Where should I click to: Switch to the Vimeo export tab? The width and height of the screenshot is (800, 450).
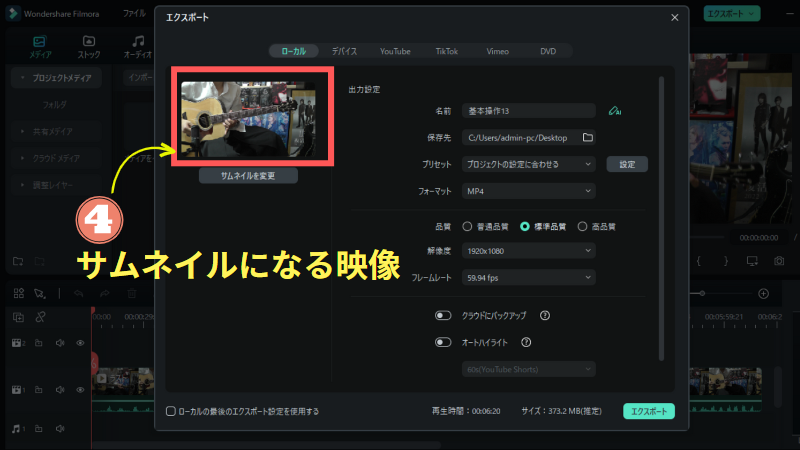coord(497,51)
